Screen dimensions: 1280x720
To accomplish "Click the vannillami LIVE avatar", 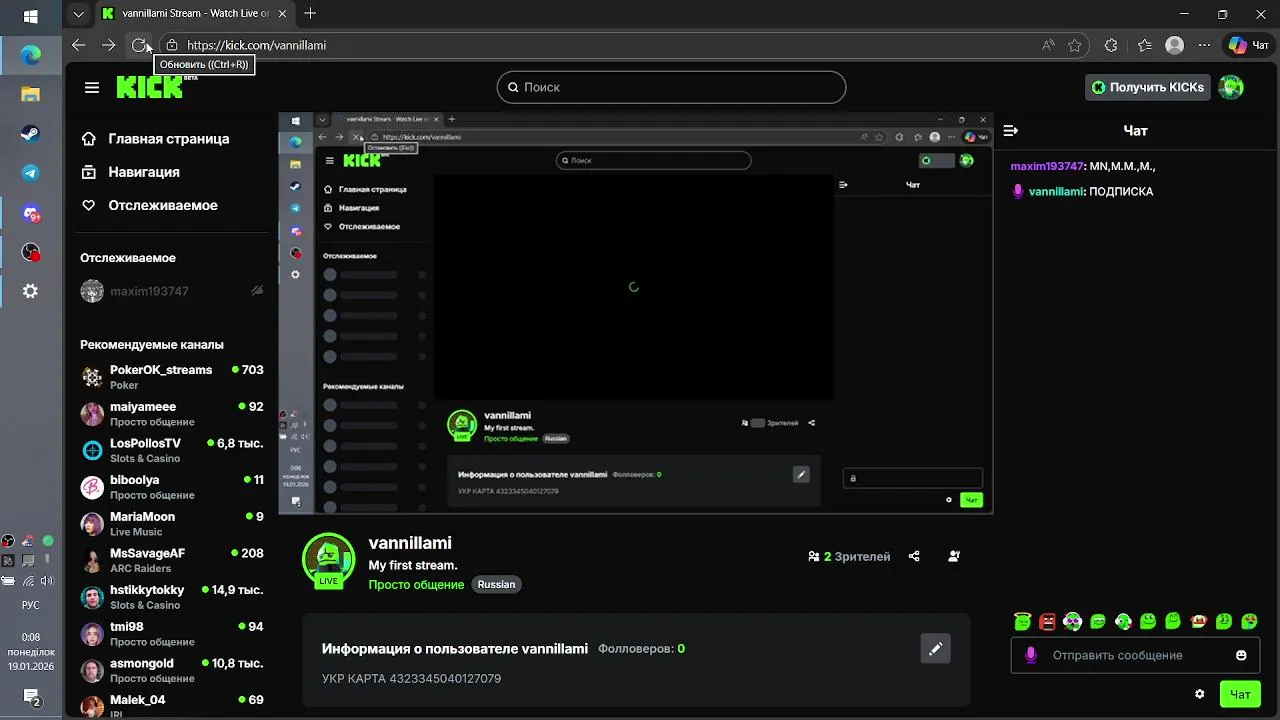I will click(328, 560).
